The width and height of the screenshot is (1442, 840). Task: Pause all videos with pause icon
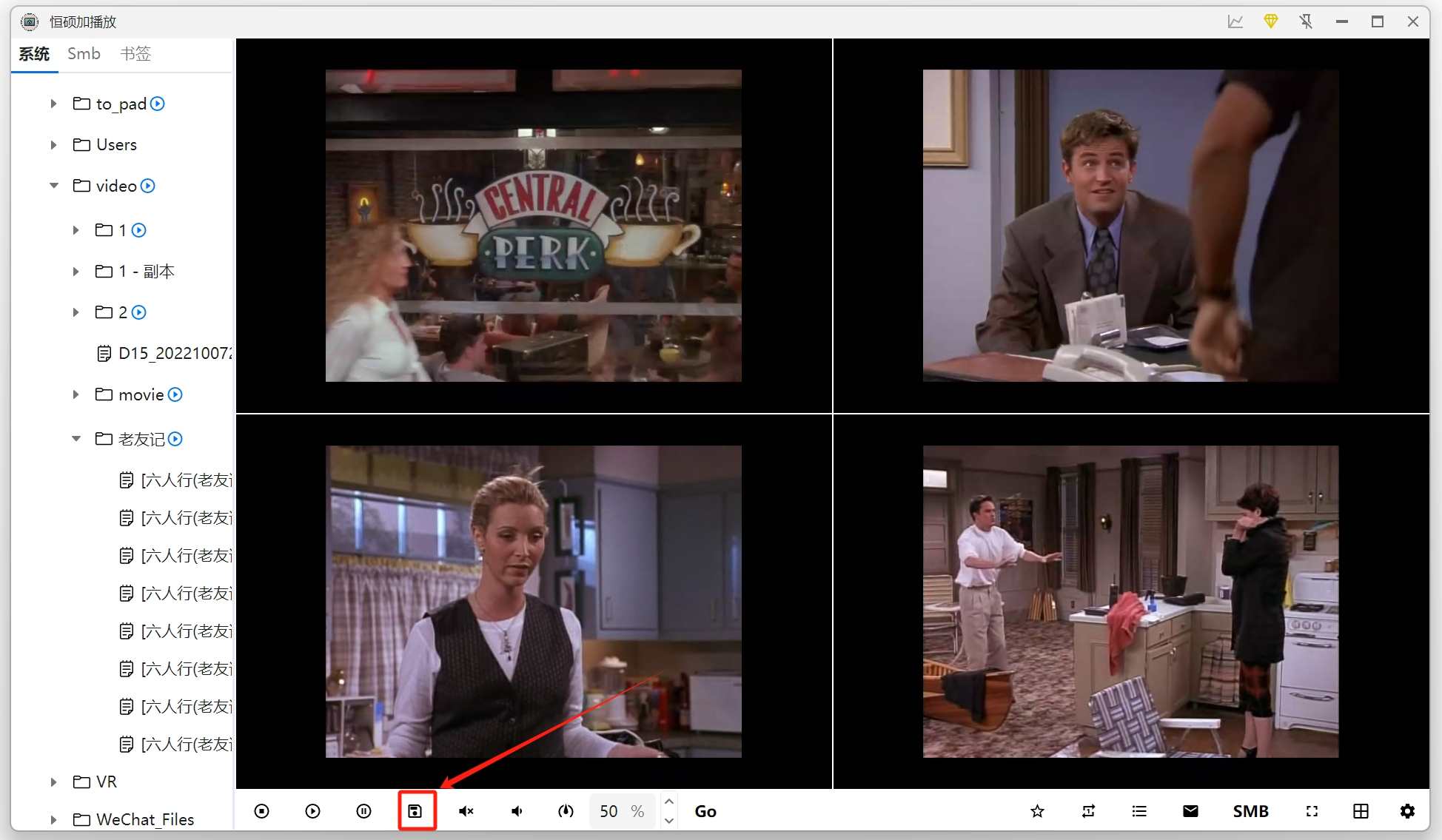coord(363,811)
